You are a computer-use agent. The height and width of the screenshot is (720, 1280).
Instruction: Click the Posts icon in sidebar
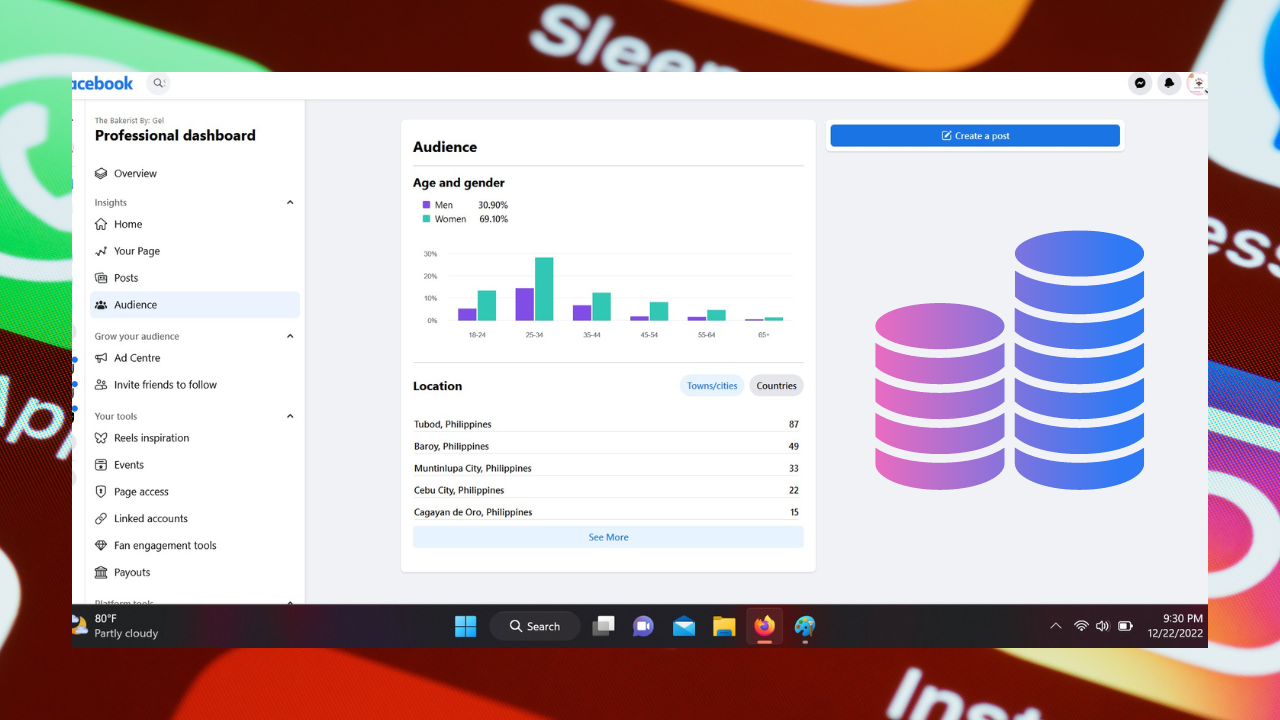[101, 278]
